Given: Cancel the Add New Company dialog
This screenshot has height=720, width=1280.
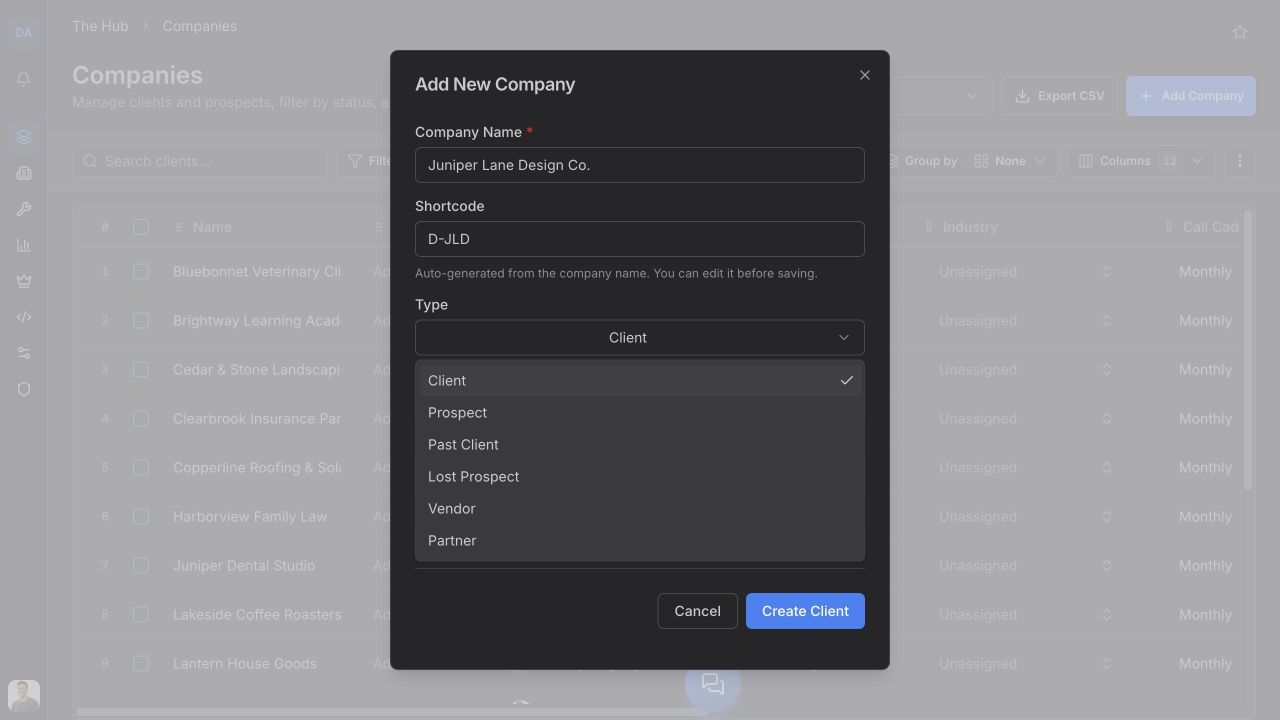Looking at the screenshot, I should [697, 611].
